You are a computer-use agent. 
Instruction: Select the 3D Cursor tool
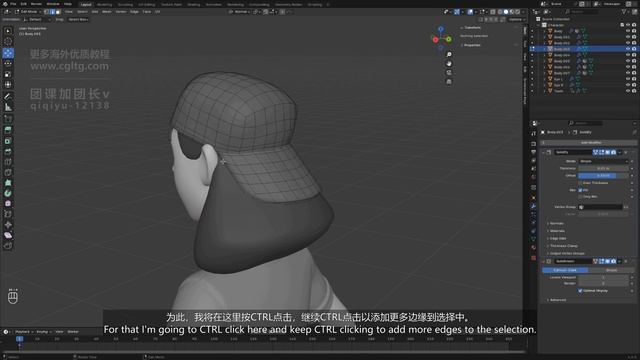[x=8, y=42]
